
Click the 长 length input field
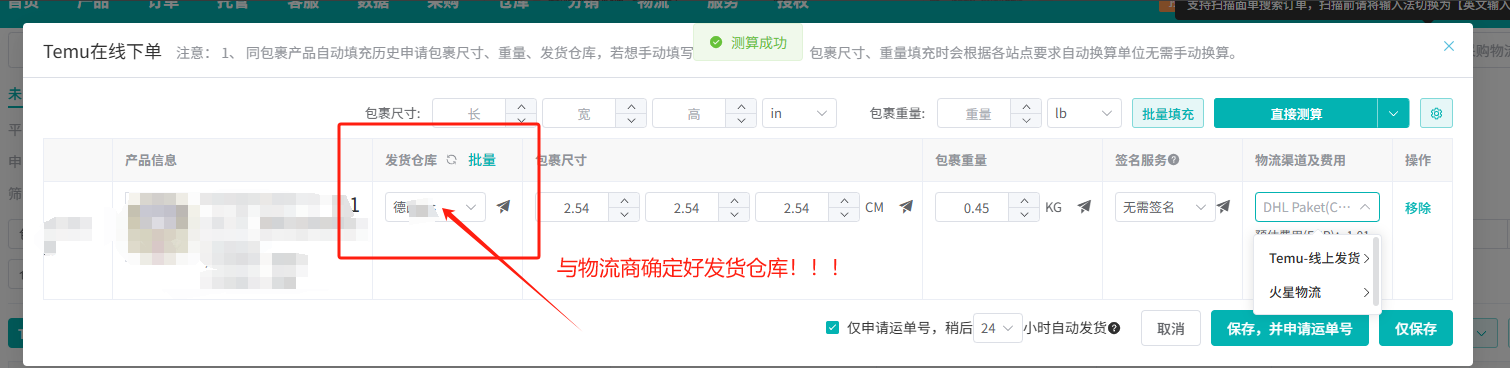point(470,114)
